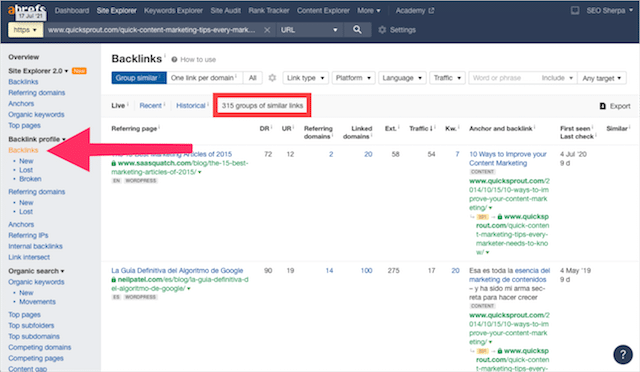Open Internal backlinks in sidebar
The image size is (640, 372).
tap(35, 246)
